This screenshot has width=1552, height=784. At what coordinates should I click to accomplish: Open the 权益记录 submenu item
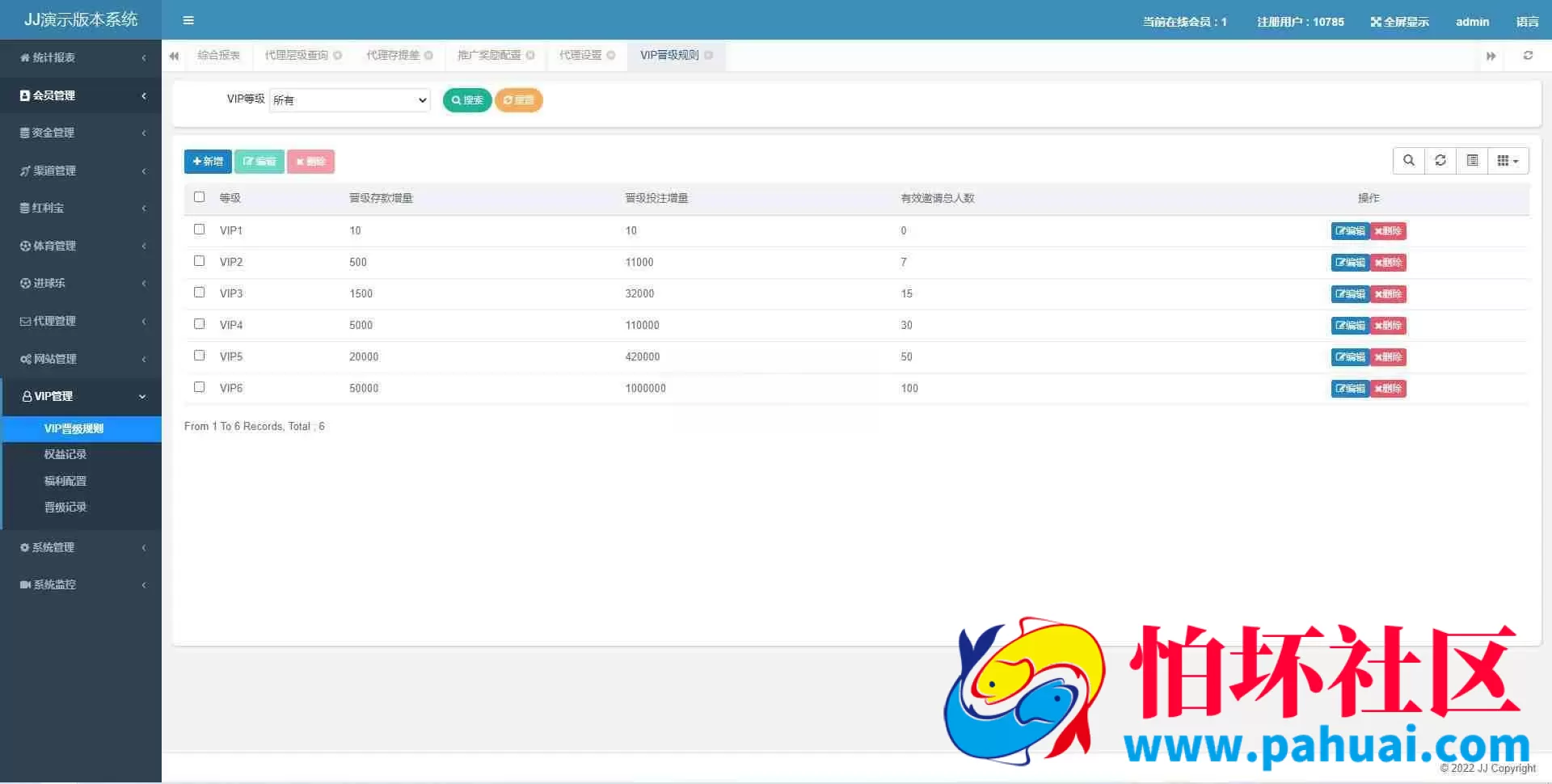[x=65, y=454]
